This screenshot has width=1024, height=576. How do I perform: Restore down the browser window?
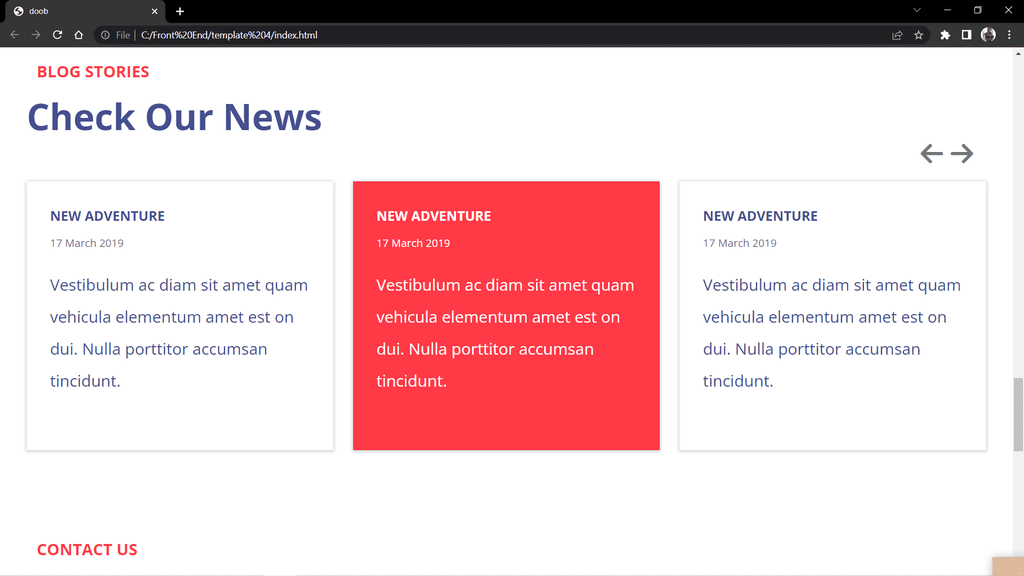978,10
